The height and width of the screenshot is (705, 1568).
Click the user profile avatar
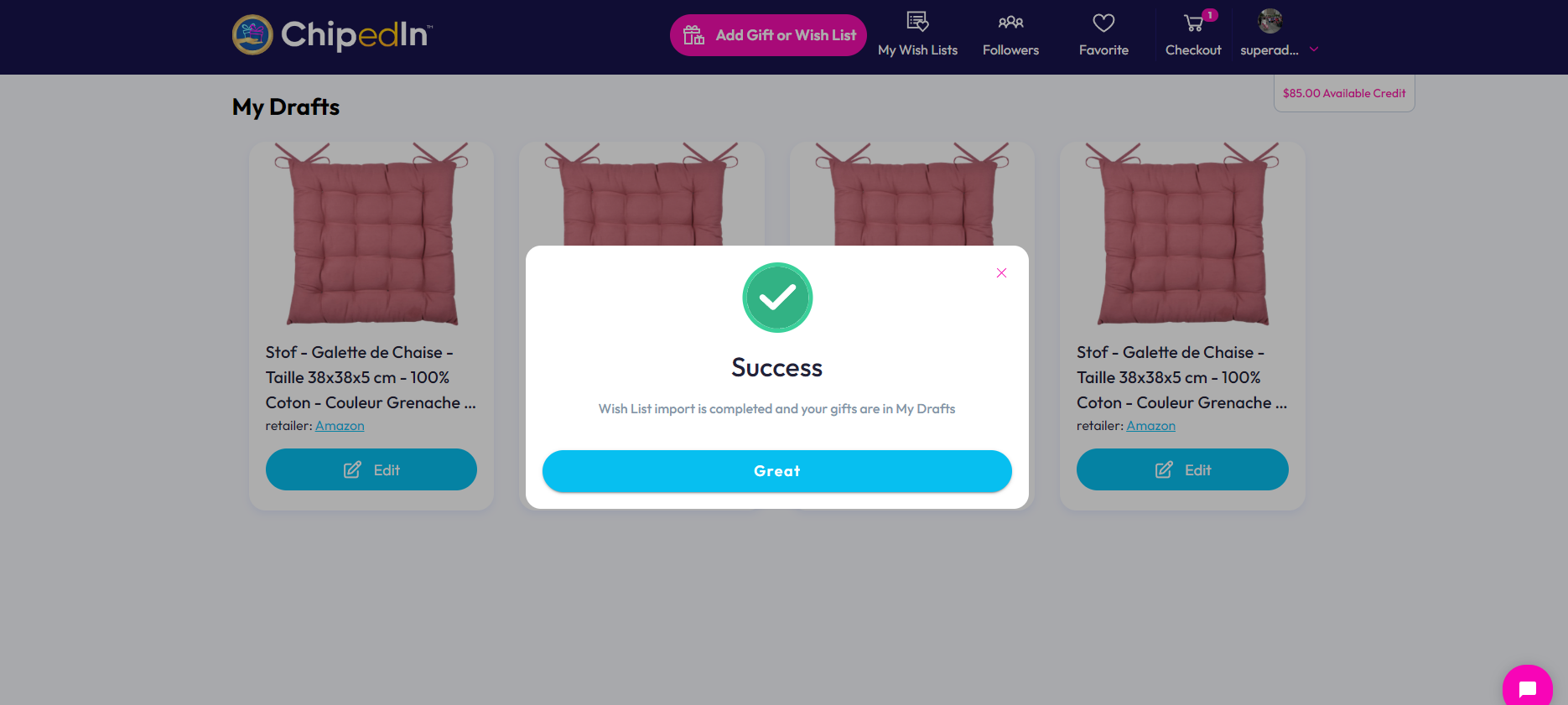pos(1270,21)
